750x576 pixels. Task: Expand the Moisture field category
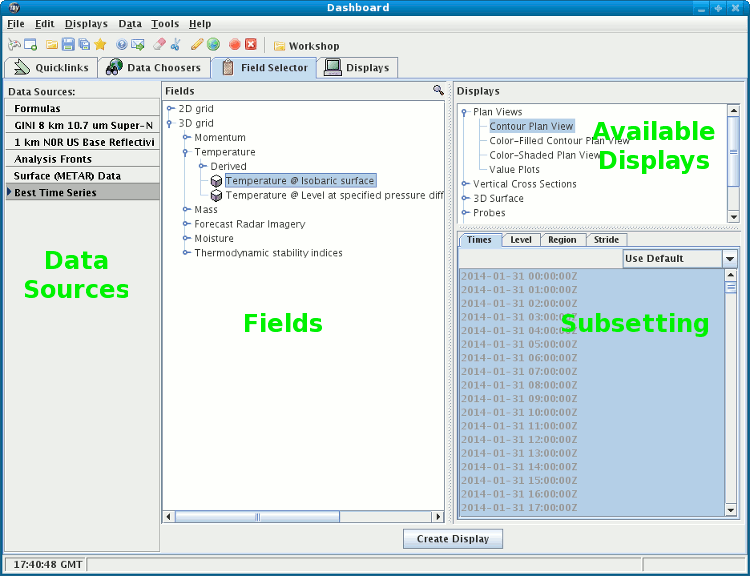(186, 239)
